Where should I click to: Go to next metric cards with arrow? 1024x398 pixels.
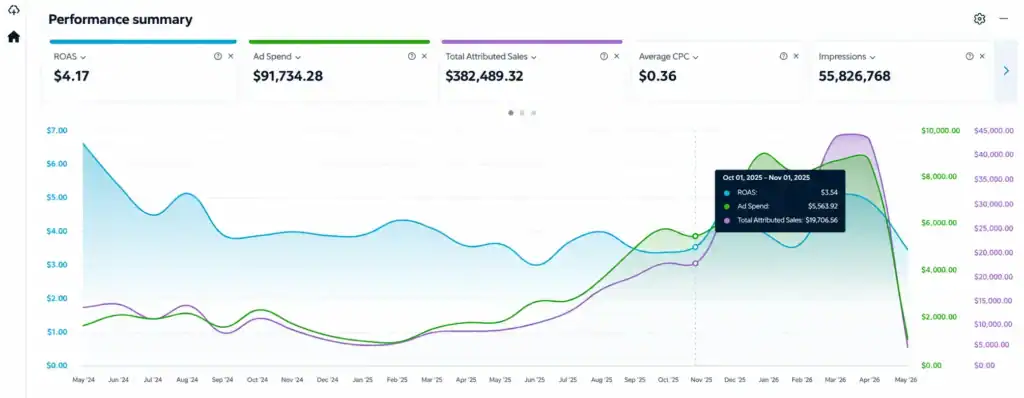coord(1006,71)
